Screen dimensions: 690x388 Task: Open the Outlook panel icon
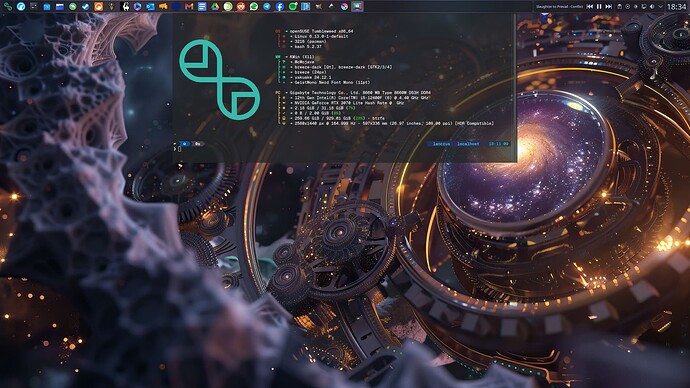(150, 6)
